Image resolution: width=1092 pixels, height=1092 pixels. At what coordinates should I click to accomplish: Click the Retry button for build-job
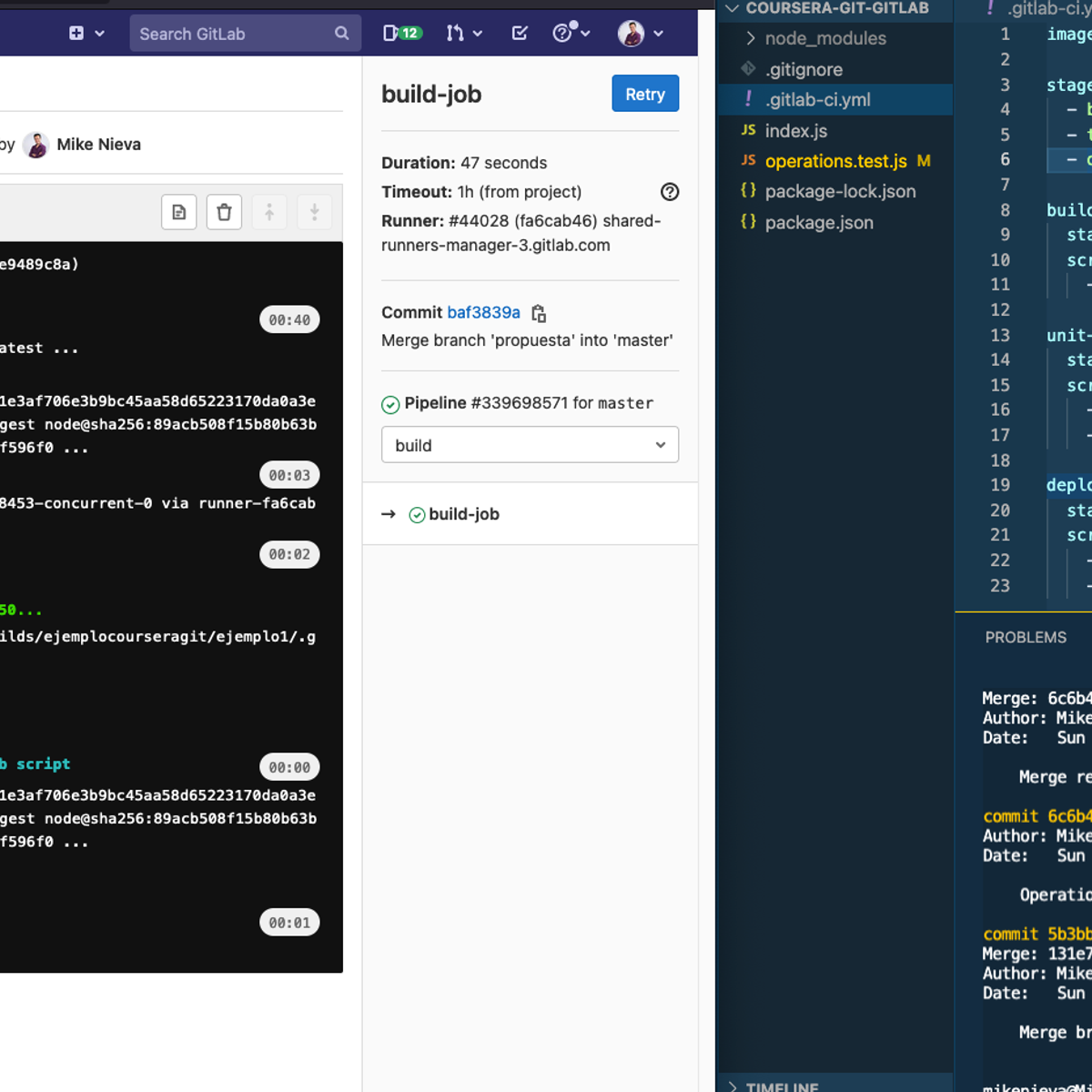645,94
